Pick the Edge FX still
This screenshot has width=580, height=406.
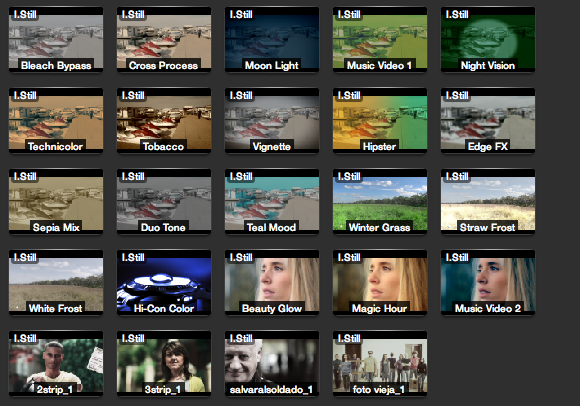coord(488,120)
